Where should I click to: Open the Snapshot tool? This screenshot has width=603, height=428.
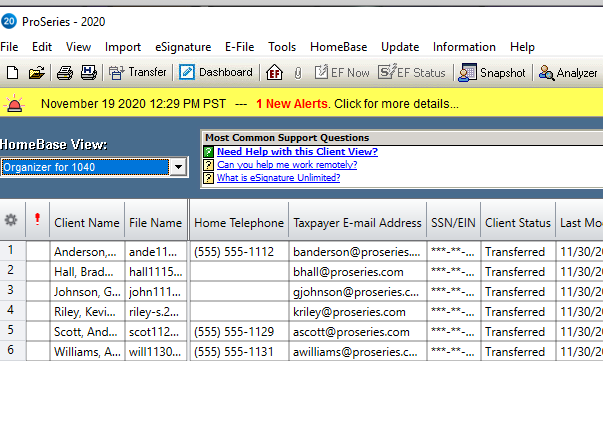point(492,72)
